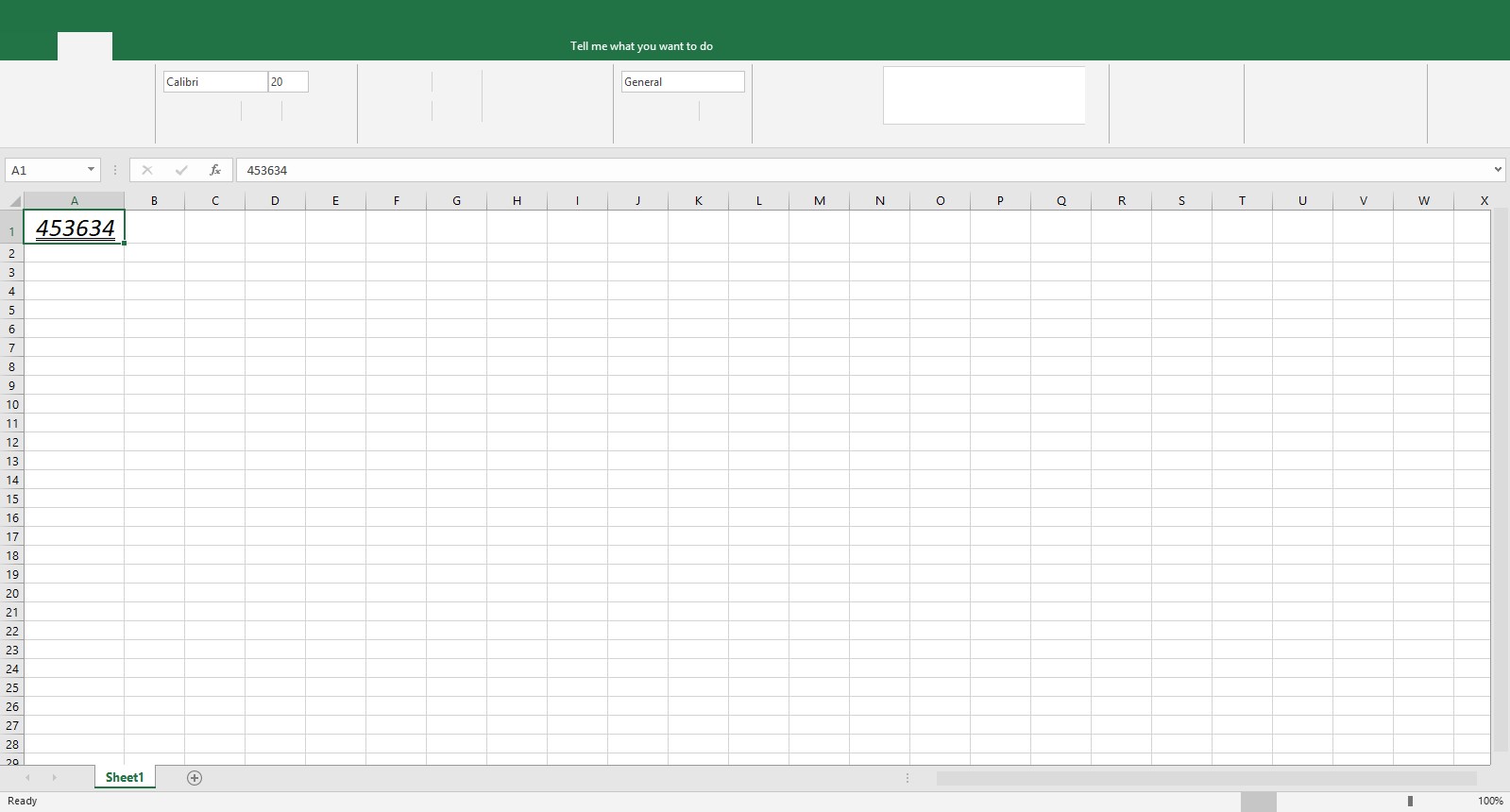1510x812 pixels.
Task: Add a new sheet with plus icon
Action: [x=195, y=778]
